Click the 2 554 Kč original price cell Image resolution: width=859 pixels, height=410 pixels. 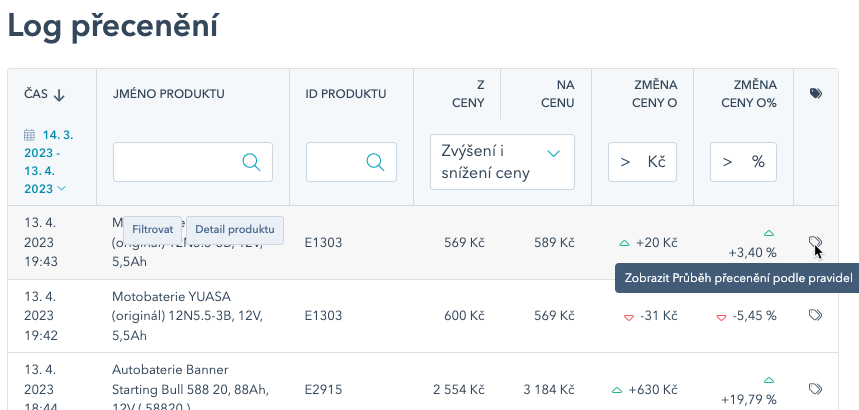459,390
